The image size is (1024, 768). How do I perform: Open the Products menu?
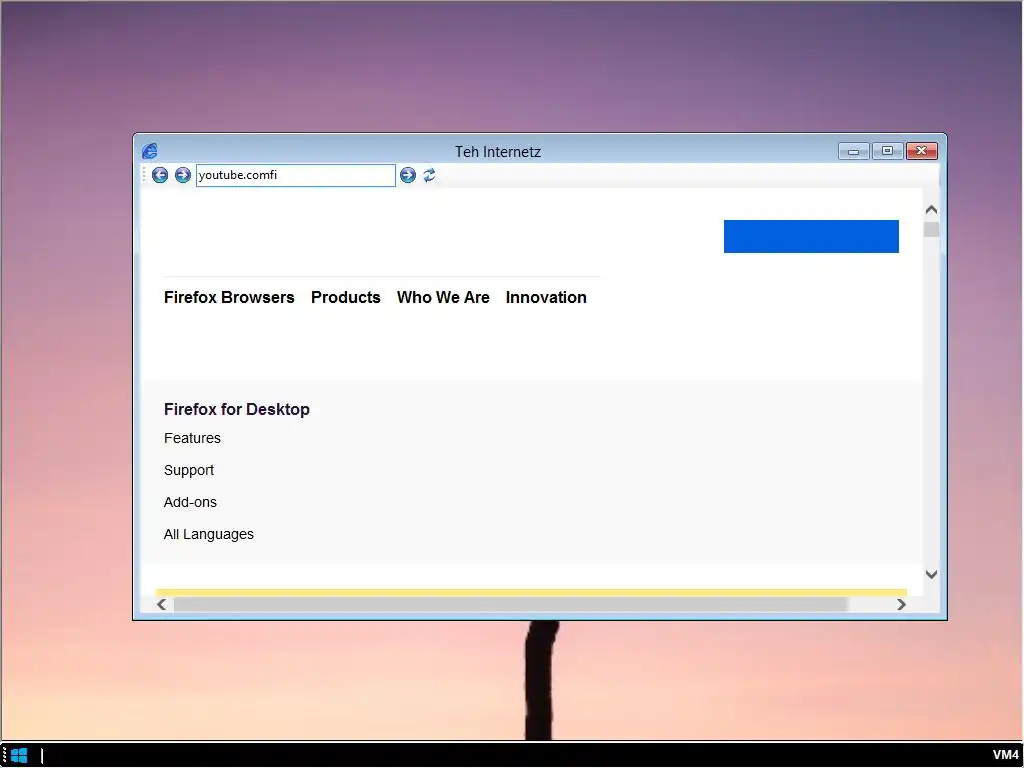point(345,297)
